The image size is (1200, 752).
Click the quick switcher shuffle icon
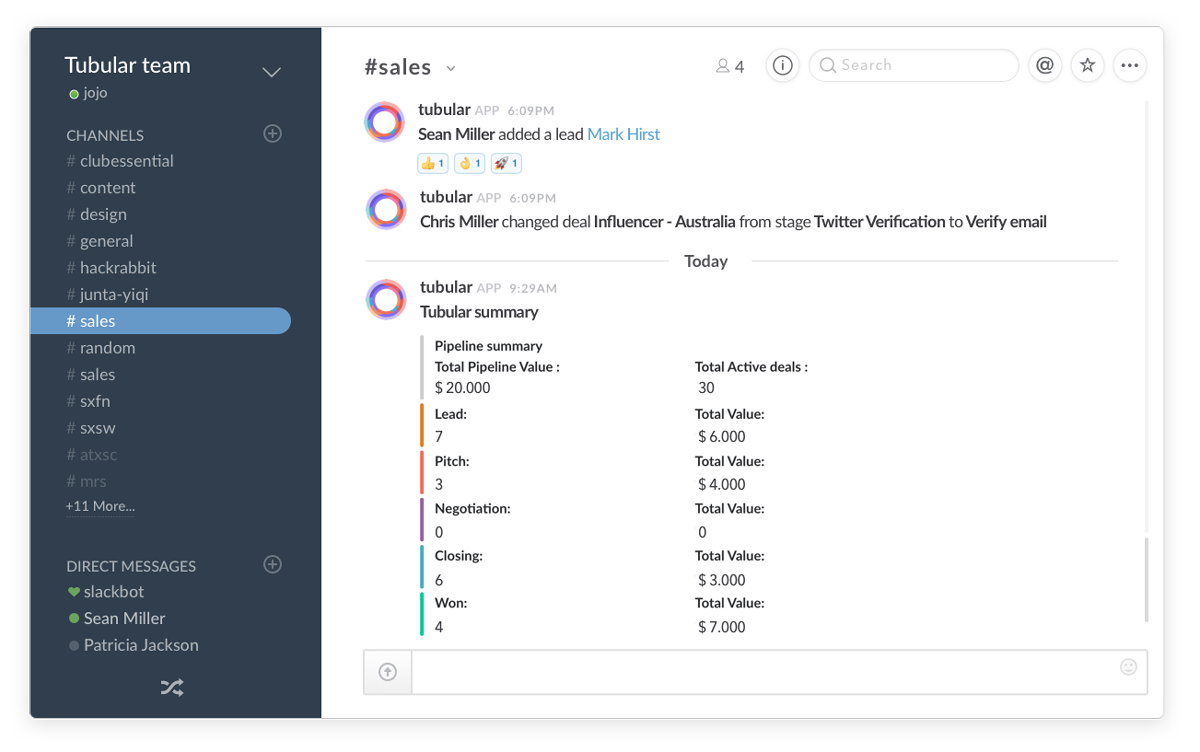click(172, 688)
